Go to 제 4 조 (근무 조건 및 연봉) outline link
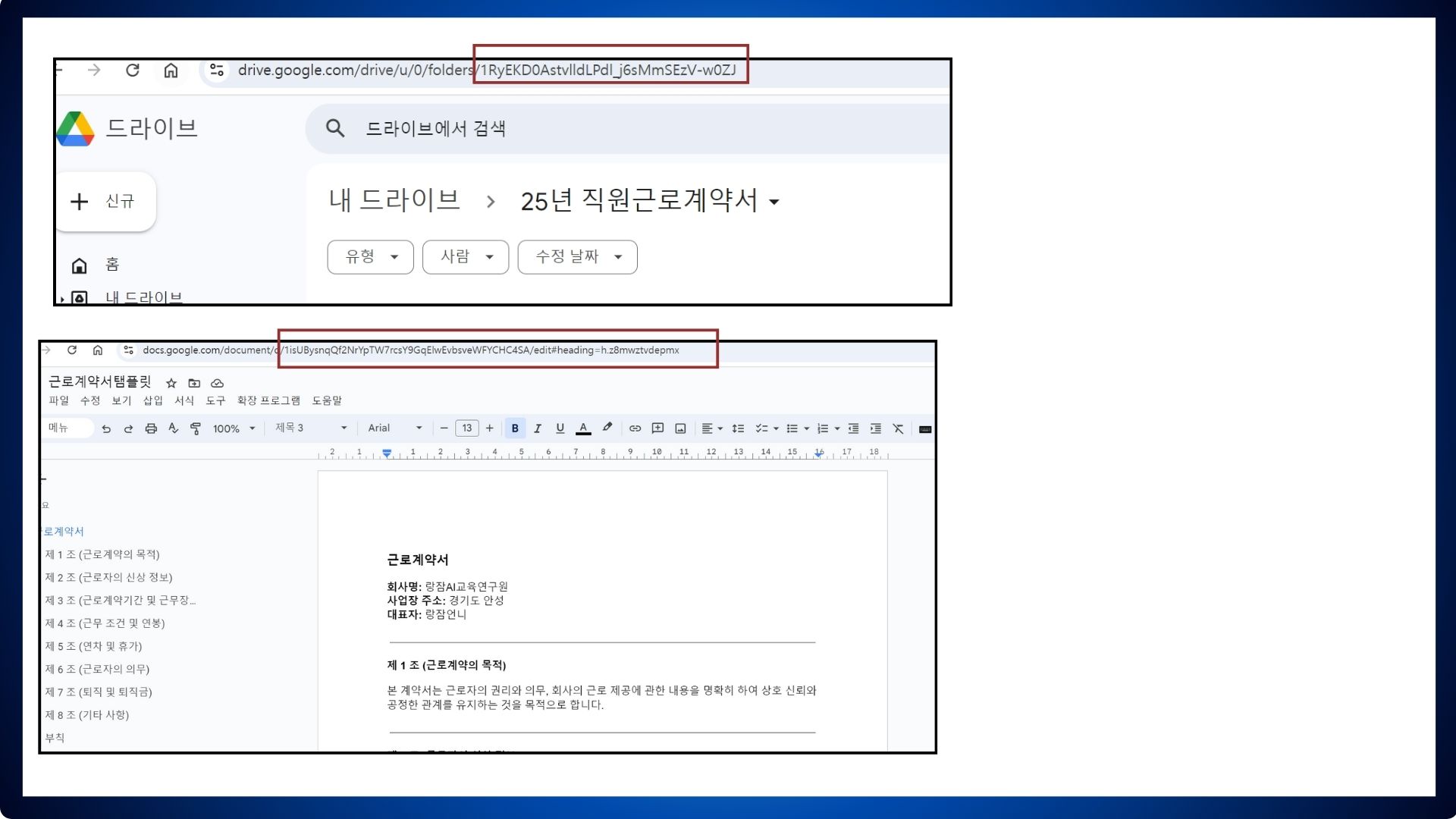This screenshot has height=819, width=1456. coord(105,623)
